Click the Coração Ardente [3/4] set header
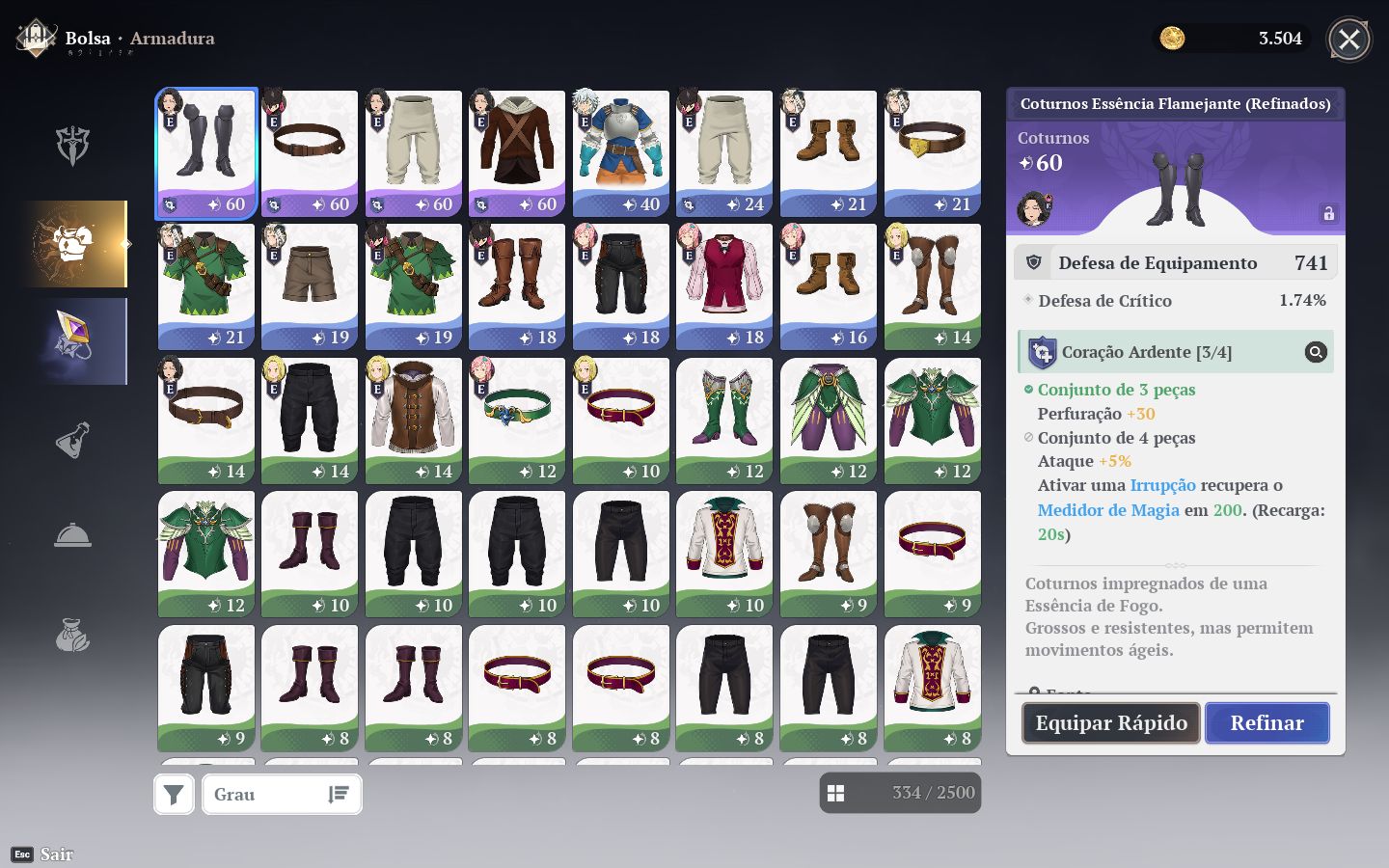1389x868 pixels. tap(1176, 352)
